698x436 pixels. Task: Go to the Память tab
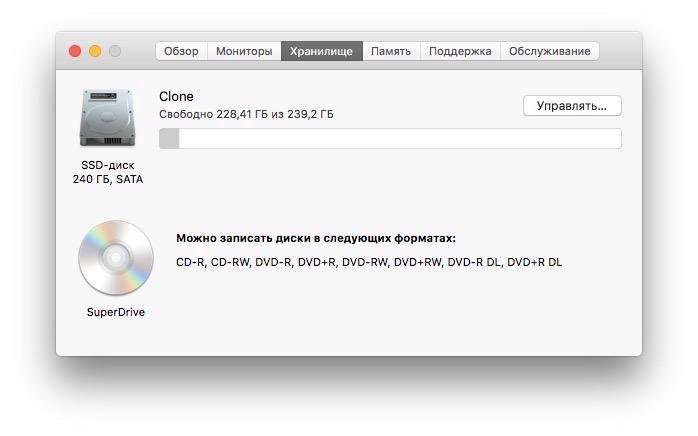(x=391, y=51)
